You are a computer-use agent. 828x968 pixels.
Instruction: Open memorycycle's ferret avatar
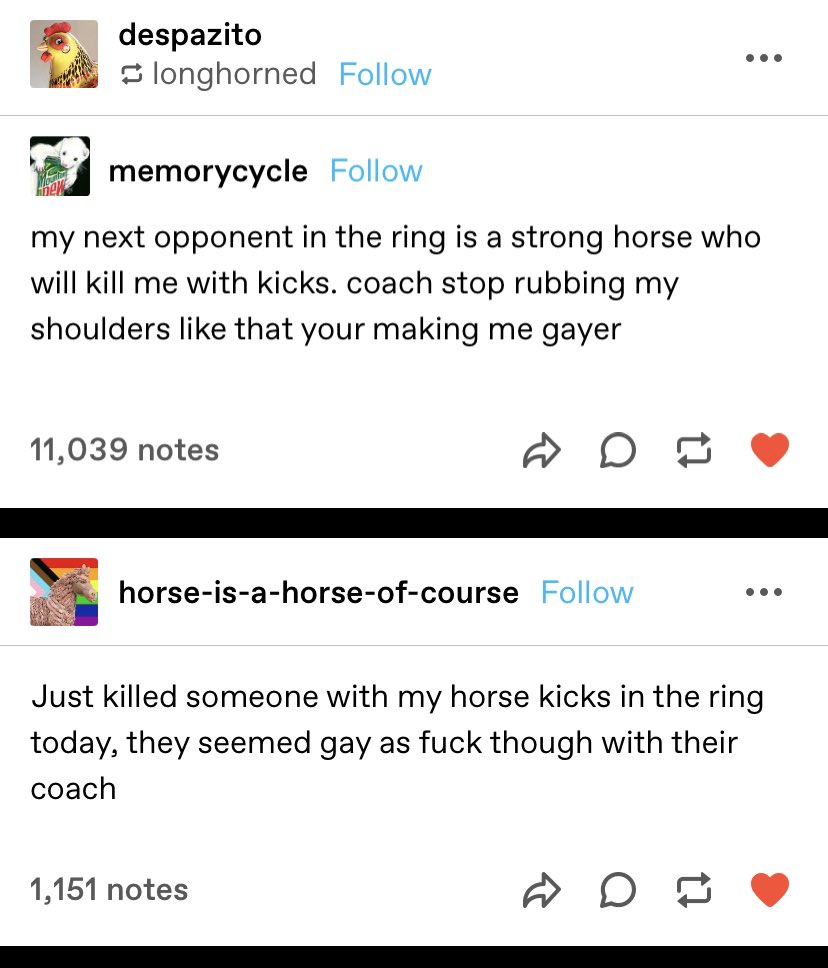60,166
